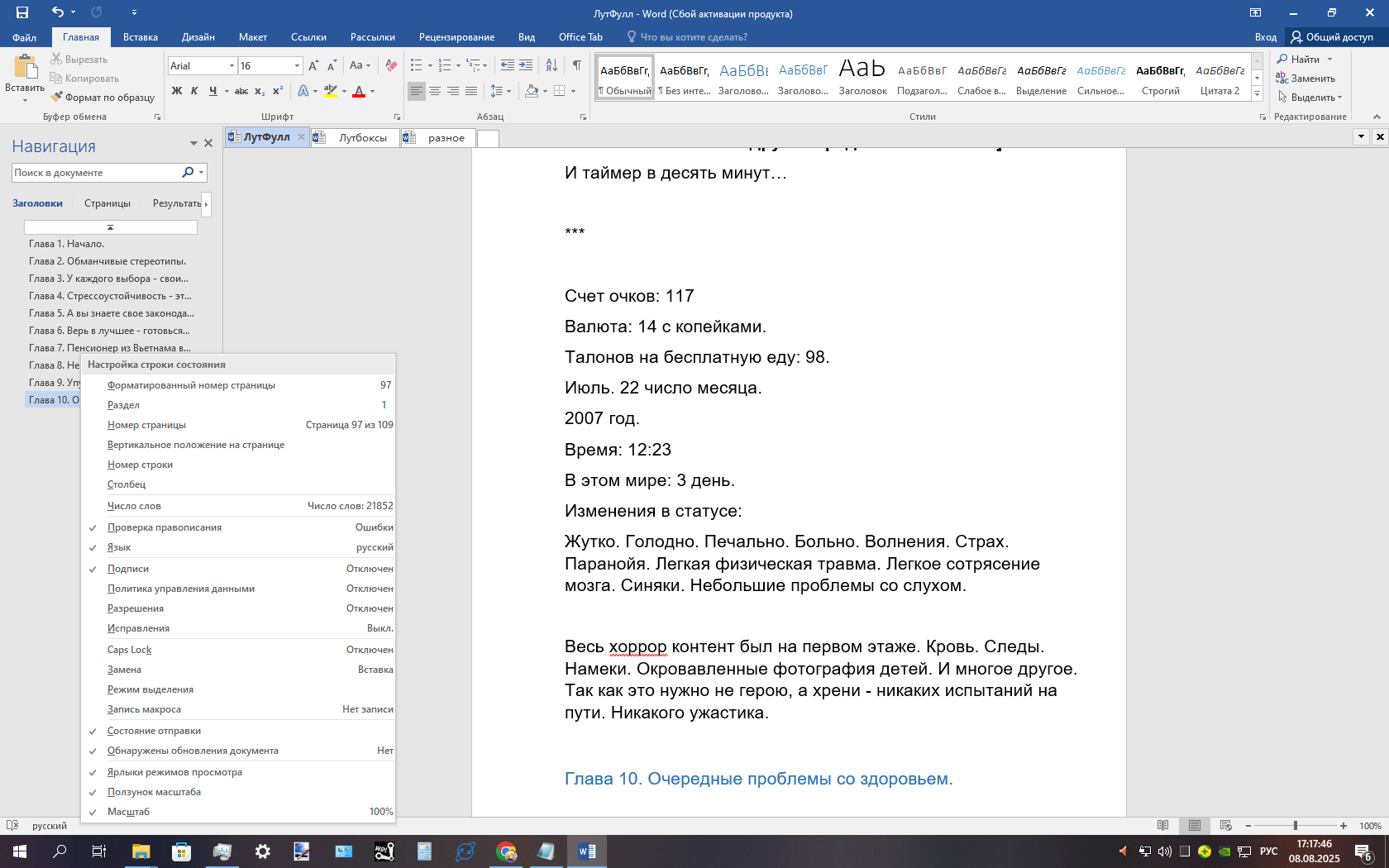Click the zoom slider in the status bar

coord(1296,826)
